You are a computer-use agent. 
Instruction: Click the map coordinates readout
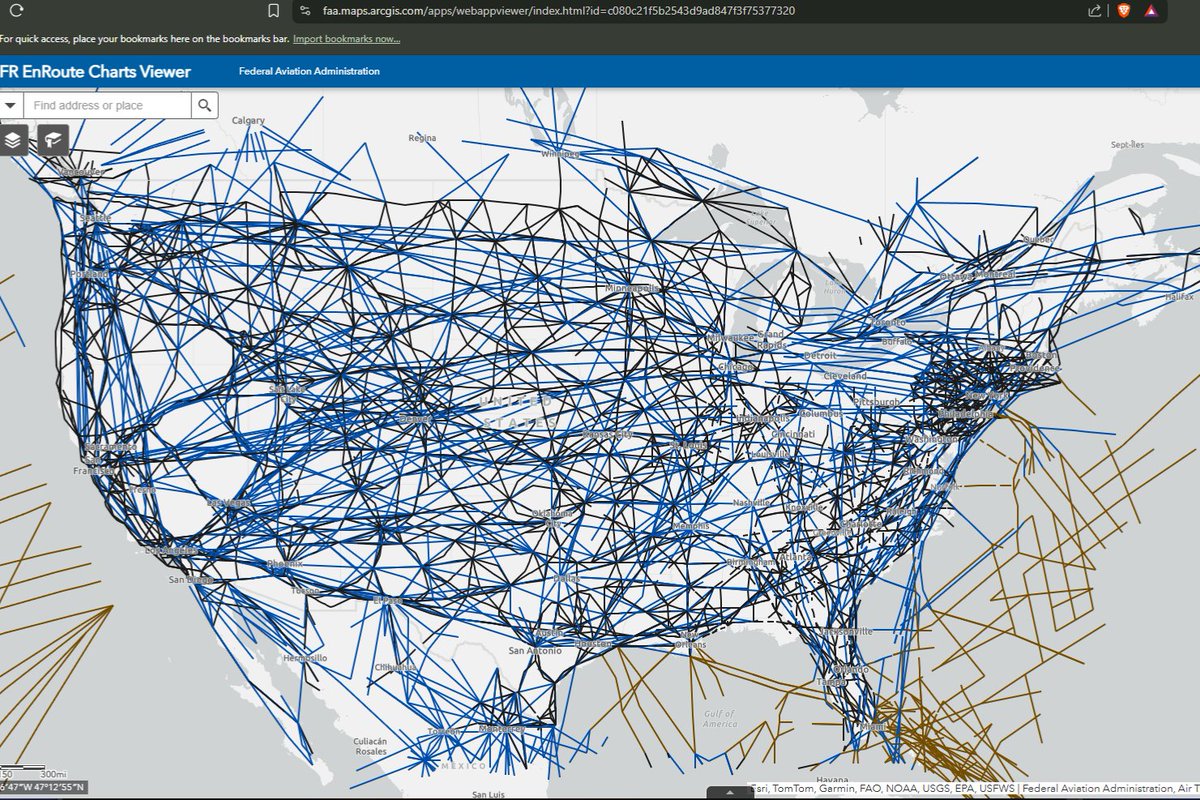(x=43, y=788)
